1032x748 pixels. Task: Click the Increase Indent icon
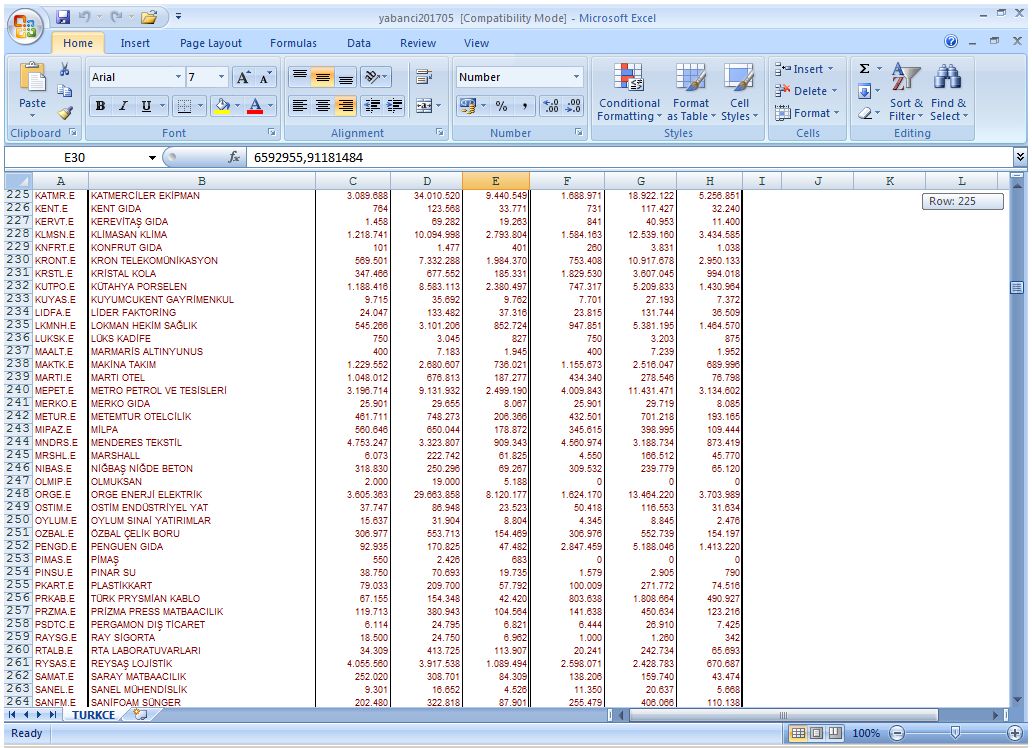pyautogui.click(x=395, y=105)
